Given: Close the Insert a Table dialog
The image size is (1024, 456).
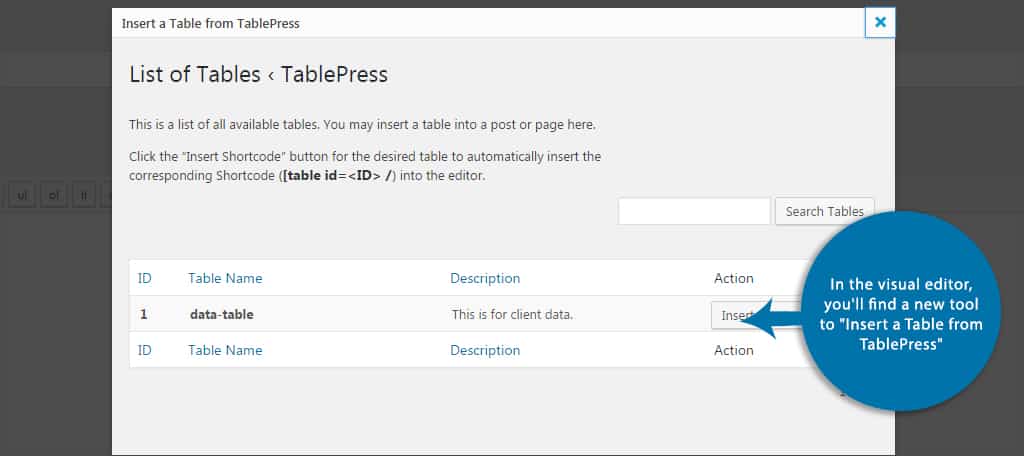Looking at the screenshot, I should pos(880,22).
